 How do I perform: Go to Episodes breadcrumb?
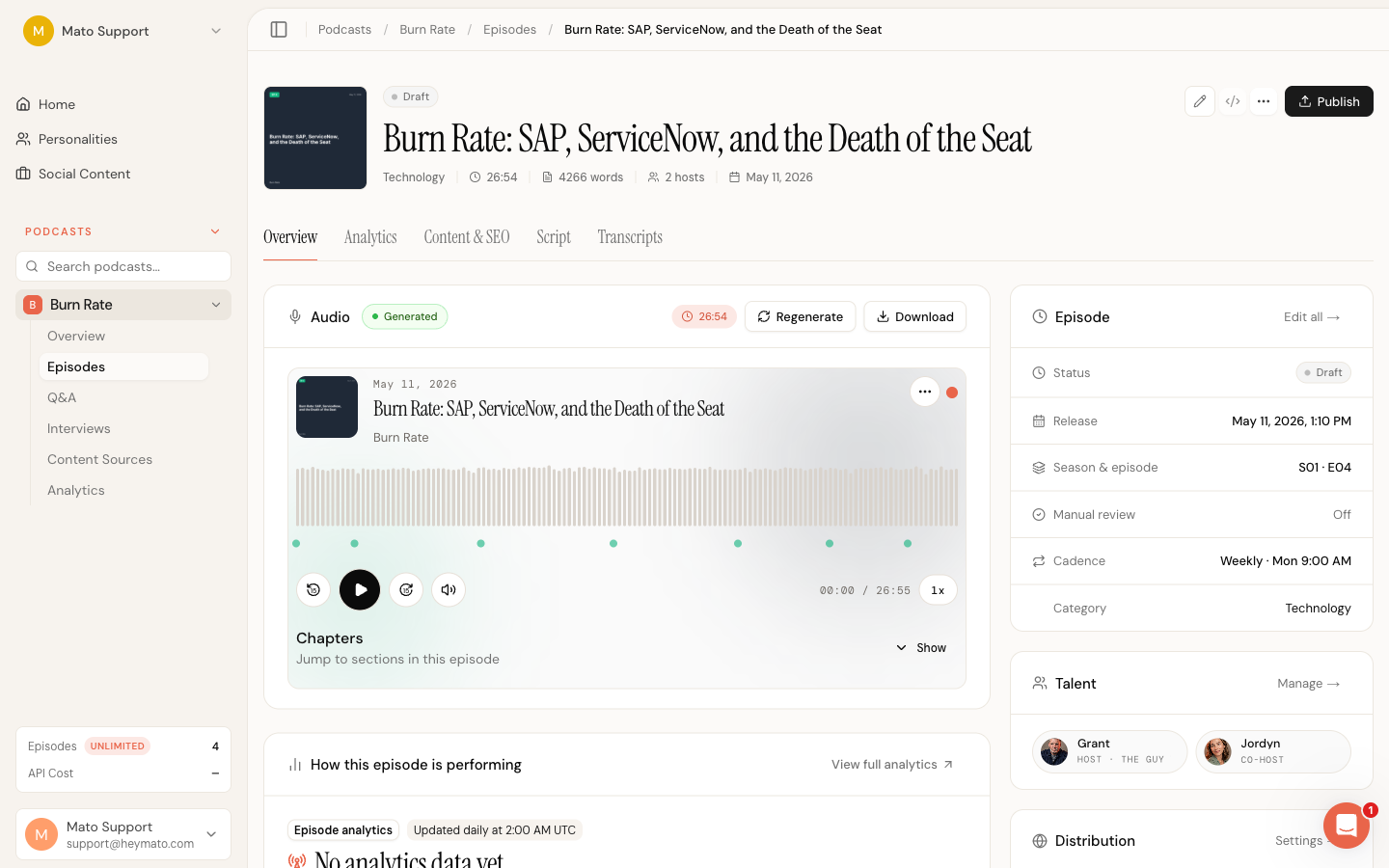509,30
